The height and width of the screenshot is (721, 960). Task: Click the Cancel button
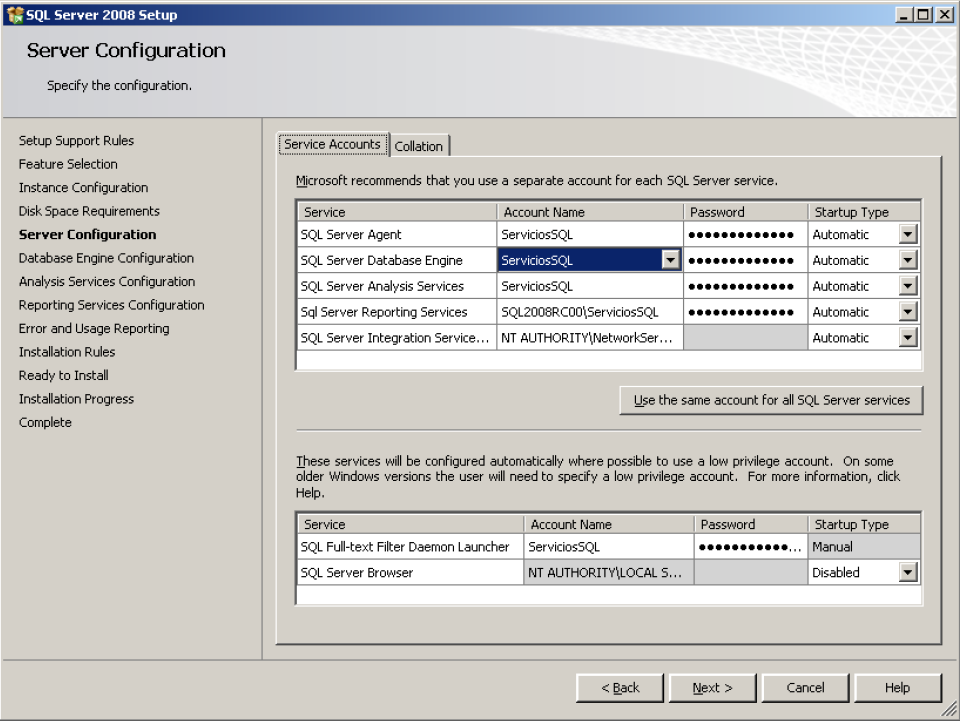pyautogui.click(x=805, y=688)
